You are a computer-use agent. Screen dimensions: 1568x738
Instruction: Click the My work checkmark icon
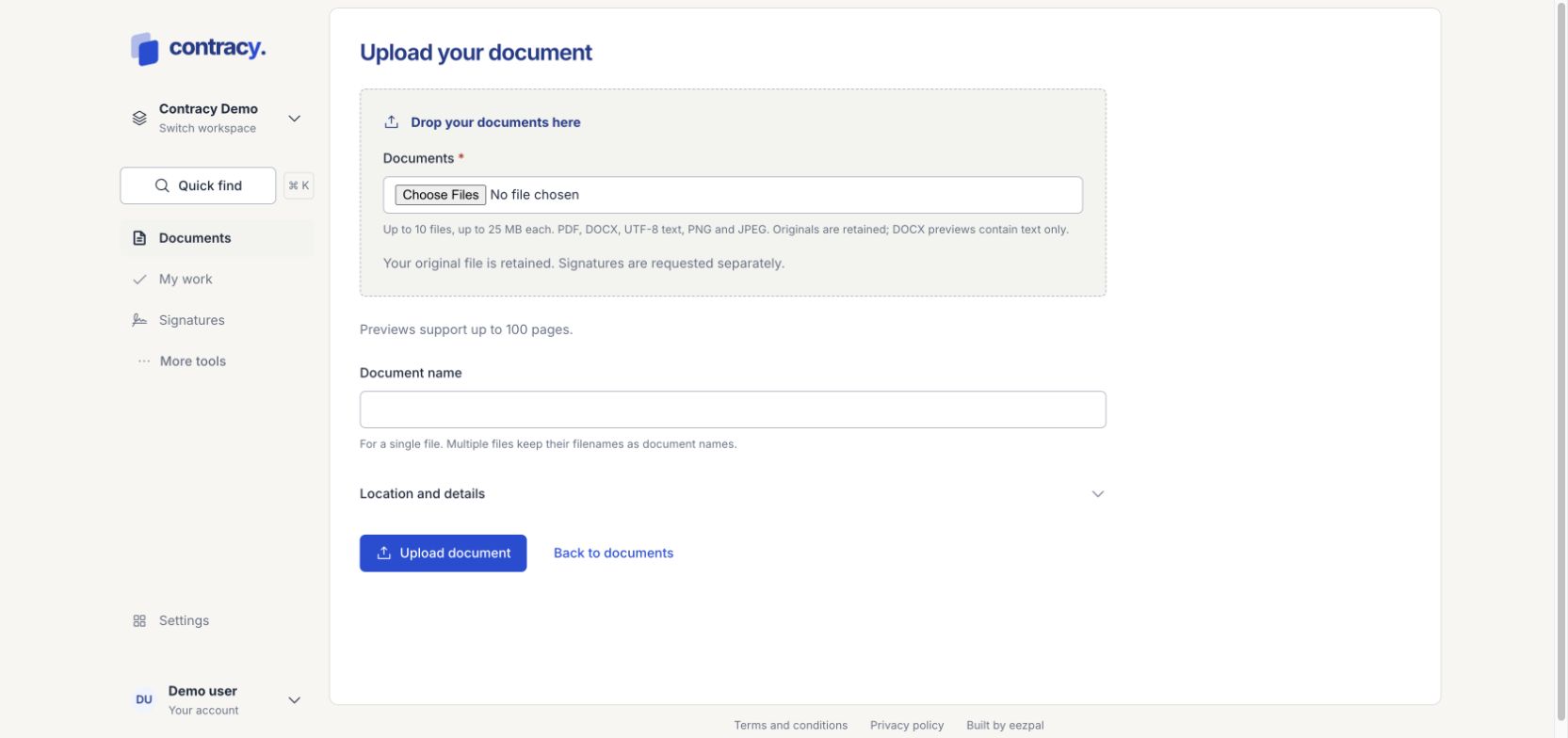[139, 280]
